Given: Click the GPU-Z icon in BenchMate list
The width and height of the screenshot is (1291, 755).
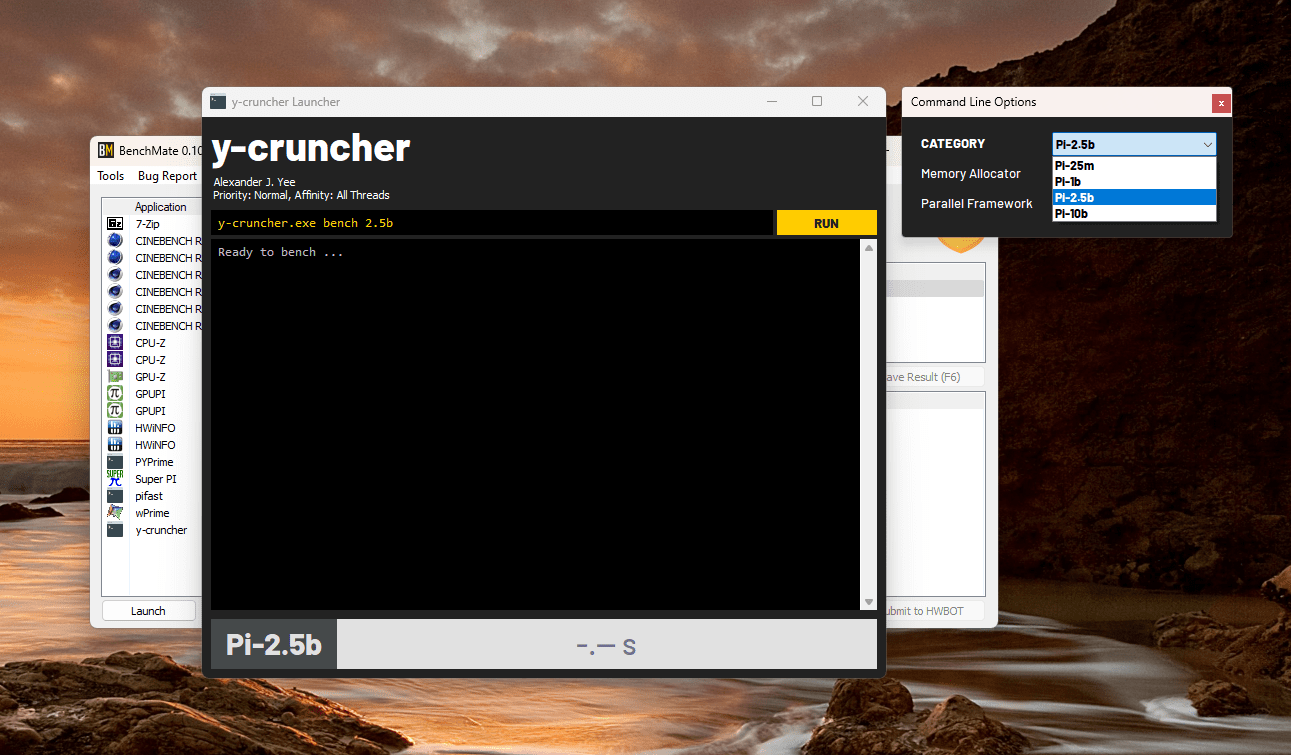Looking at the screenshot, I should 115,377.
